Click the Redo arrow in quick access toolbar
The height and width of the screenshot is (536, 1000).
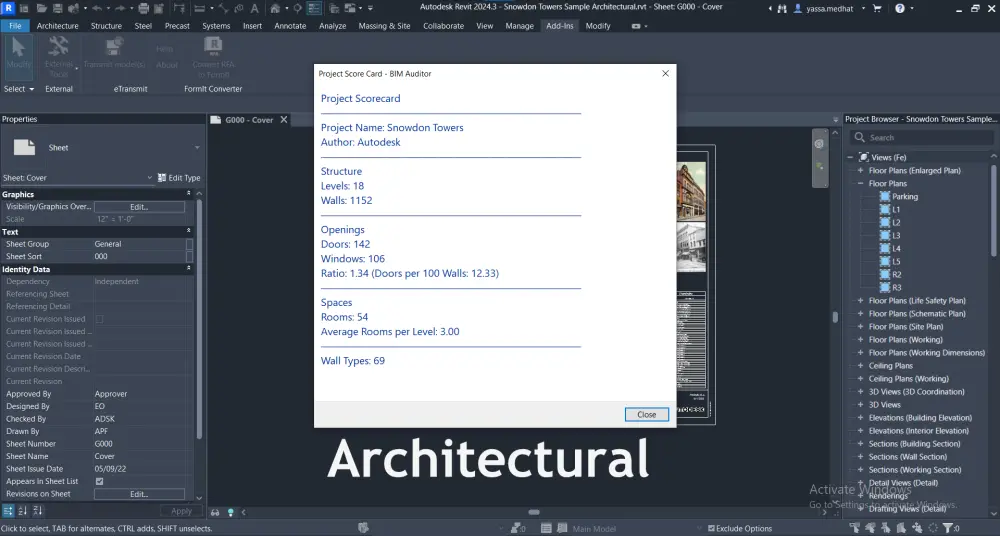click(x=119, y=8)
